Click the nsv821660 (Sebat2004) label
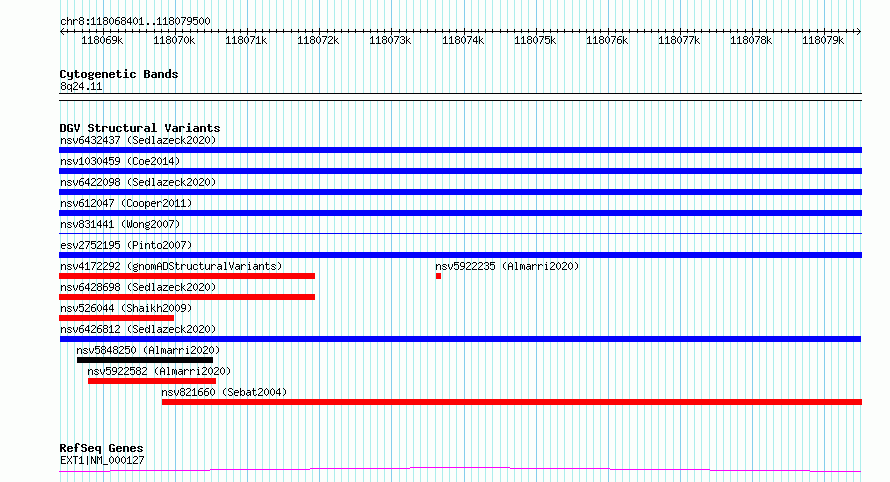 coord(224,392)
